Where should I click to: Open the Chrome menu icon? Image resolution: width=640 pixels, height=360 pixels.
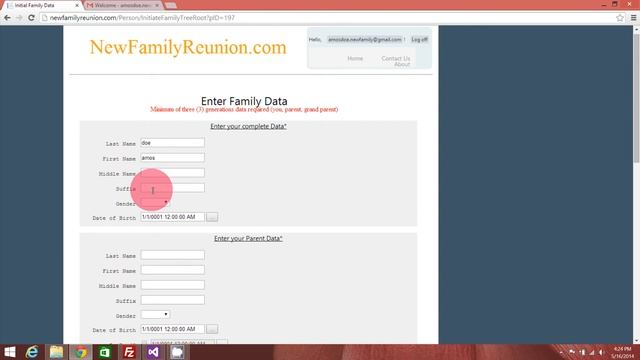coord(633,18)
